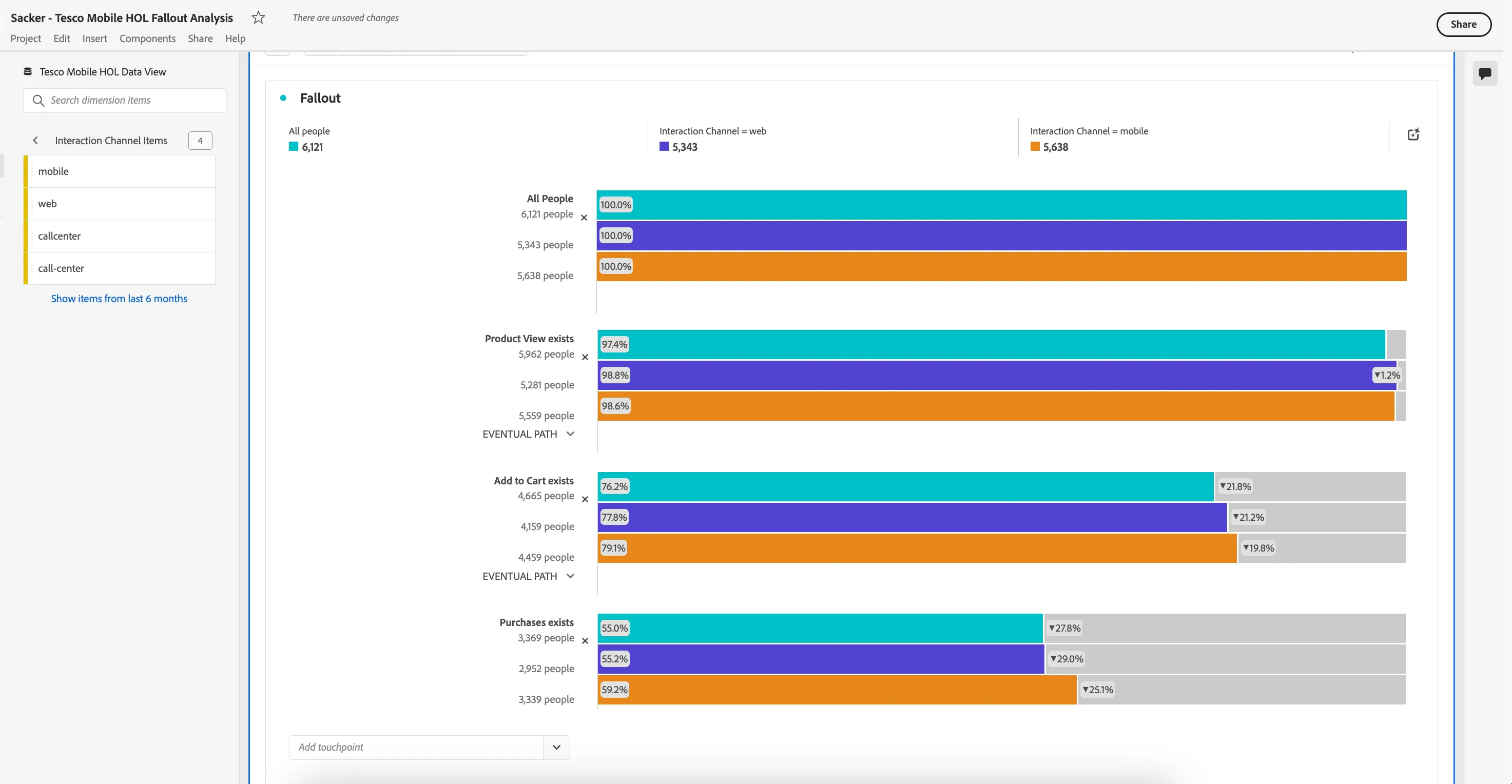The width and height of the screenshot is (1512, 784).
Task: Click the project title text
Action: [x=122, y=17]
